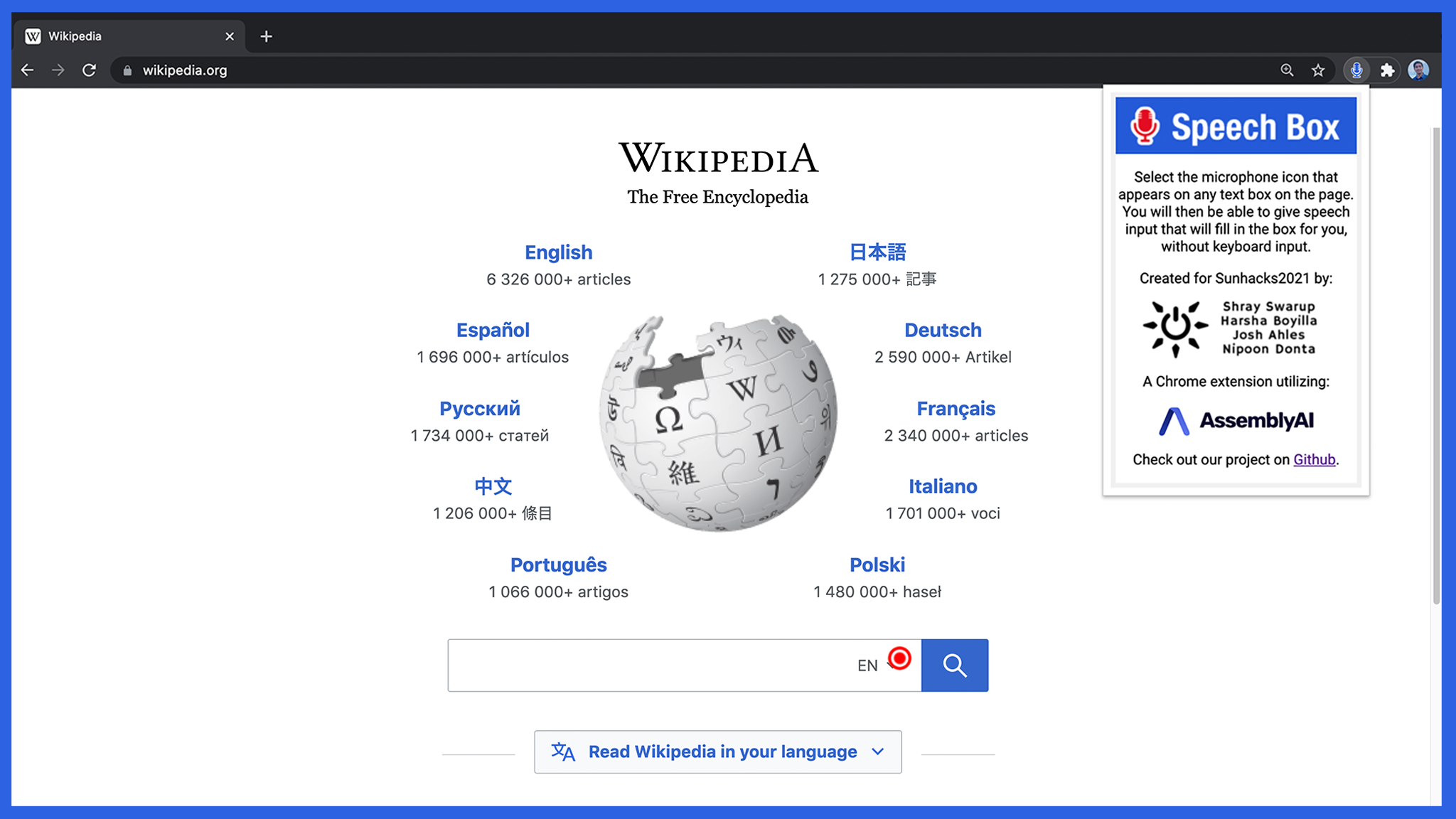Go back to previous page
The height and width of the screenshot is (819, 1456).
coord(28,70)
